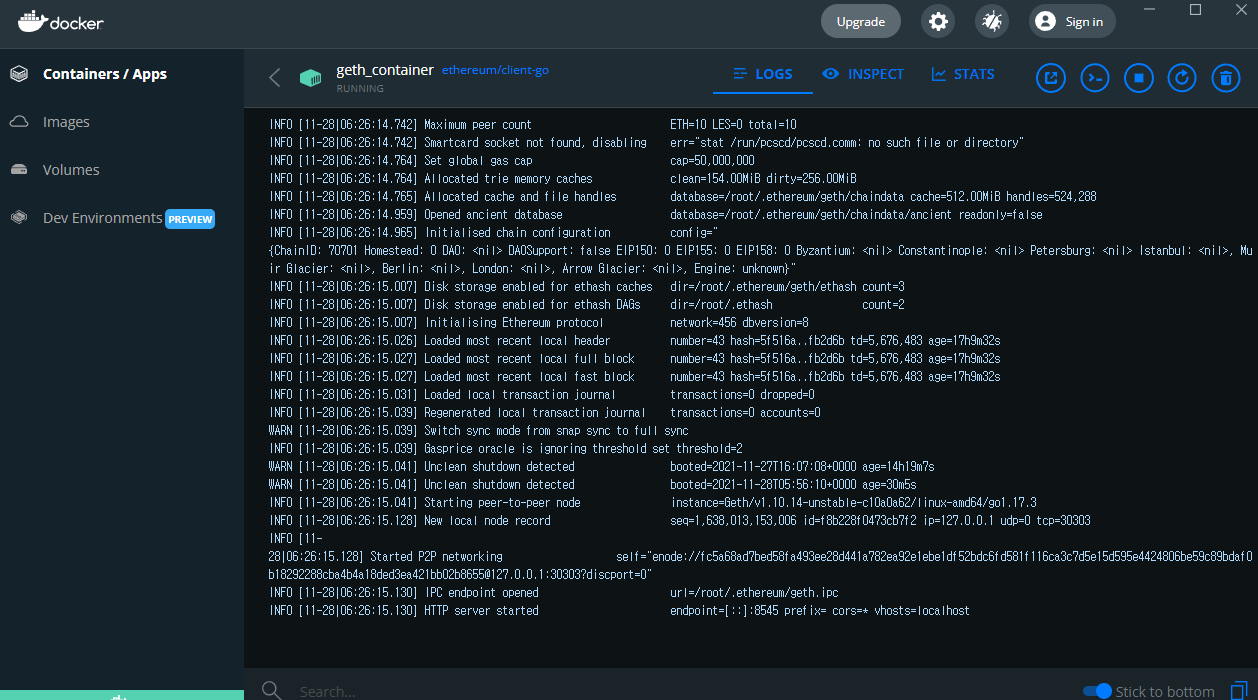Image resolution: width=1258 pixels, height=700 pixels.
Task: Toggle Stick to bottom switch
Action: tap(1097, 691)
